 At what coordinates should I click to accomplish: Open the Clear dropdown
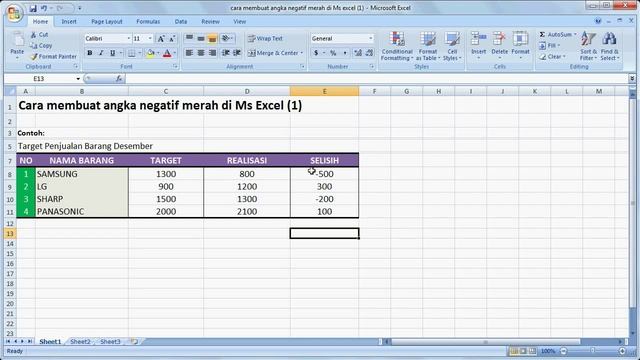(553, 57)
